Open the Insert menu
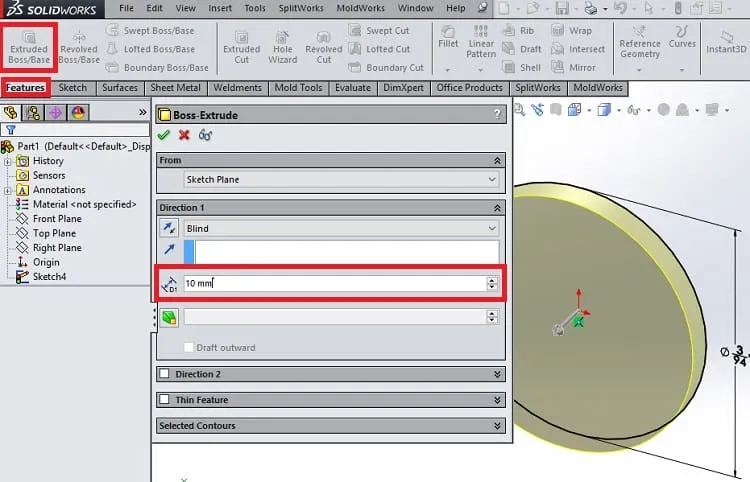Viewport: 750px width, 482px height. pyautogui.click(x=220, y=8)
